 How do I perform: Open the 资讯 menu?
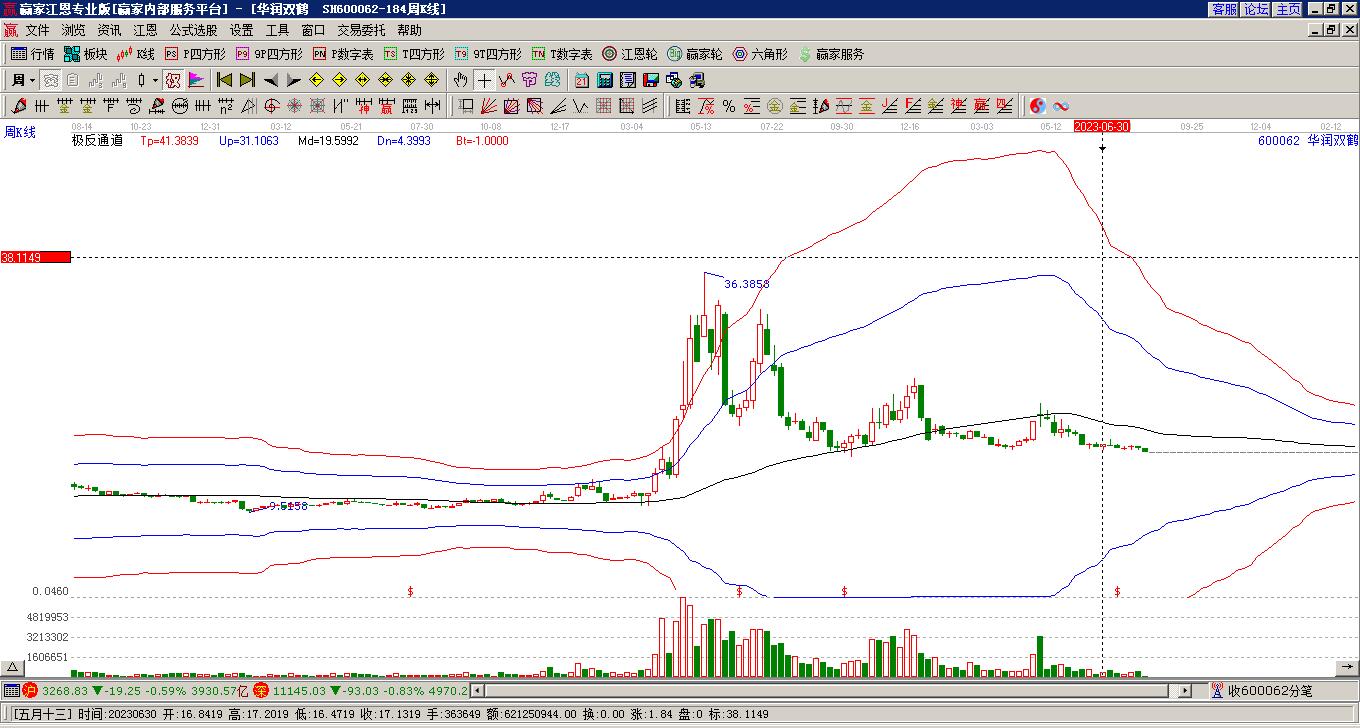tap(109, 30)
